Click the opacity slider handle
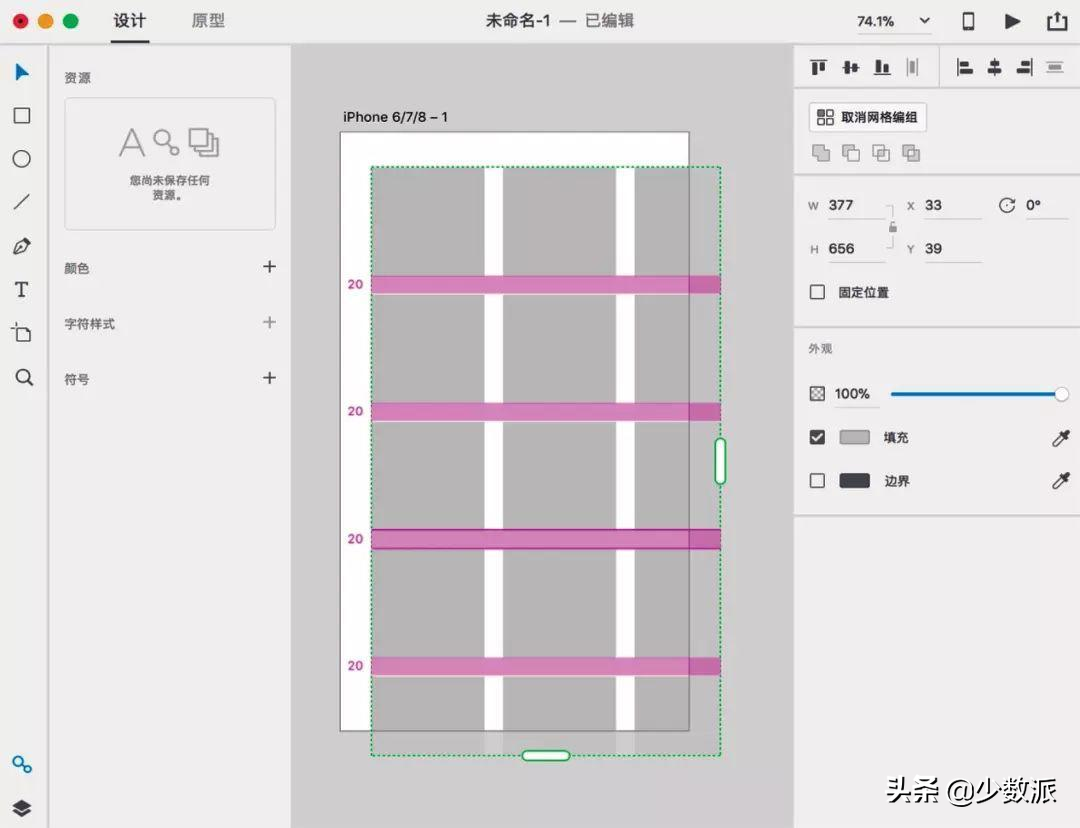Viewport: 1080px width, 828px height. coord(1061,394)
